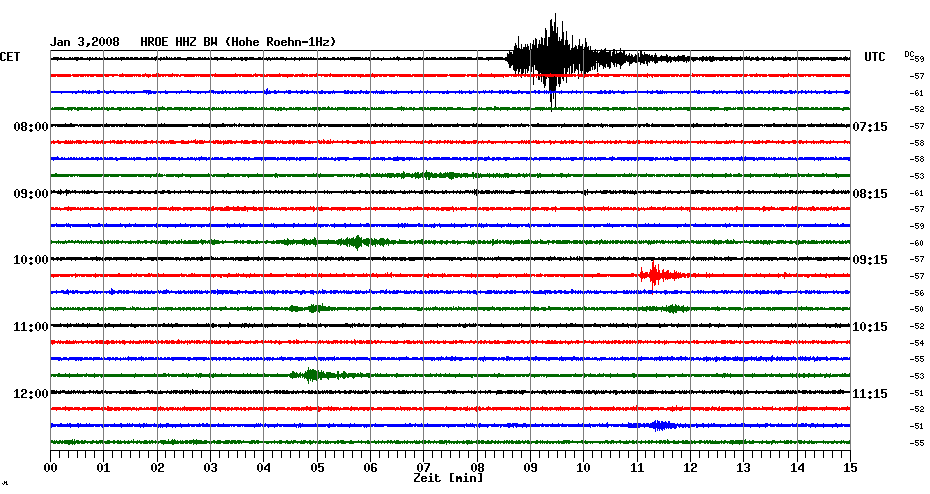
Task: Click the station title "HROE HHZ BW (Hohe Roehn-1Hz)"
Action: click(x=238, y=42)
